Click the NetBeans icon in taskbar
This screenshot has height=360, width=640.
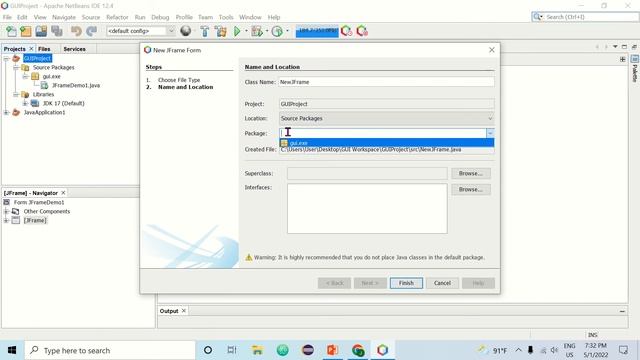click(382, 350)
